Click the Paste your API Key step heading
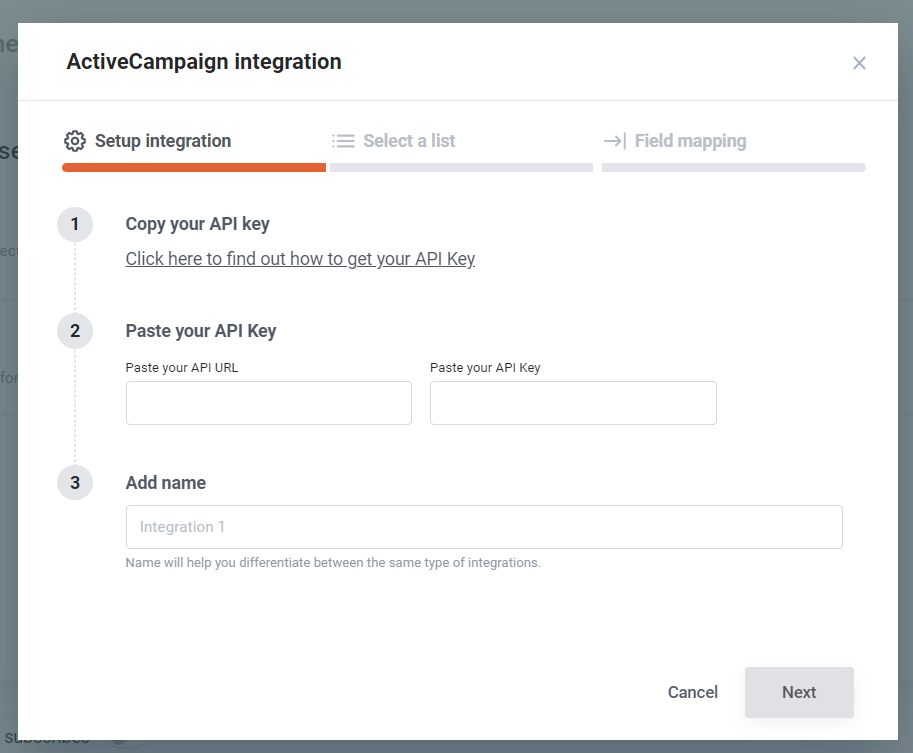The height and width of the screenshot is (753, 913). [201, 331]
